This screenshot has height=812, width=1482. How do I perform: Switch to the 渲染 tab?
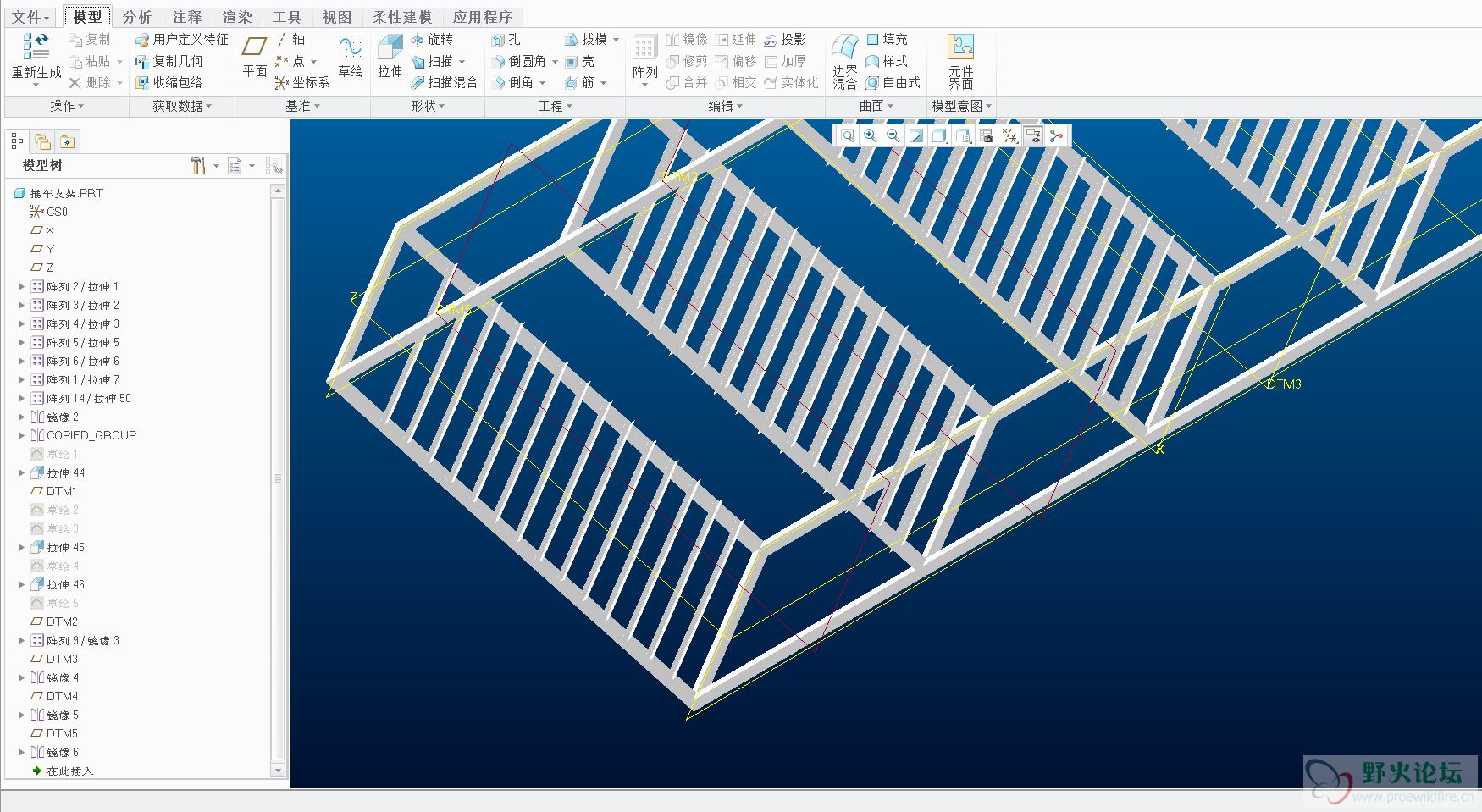coord(237,17)
